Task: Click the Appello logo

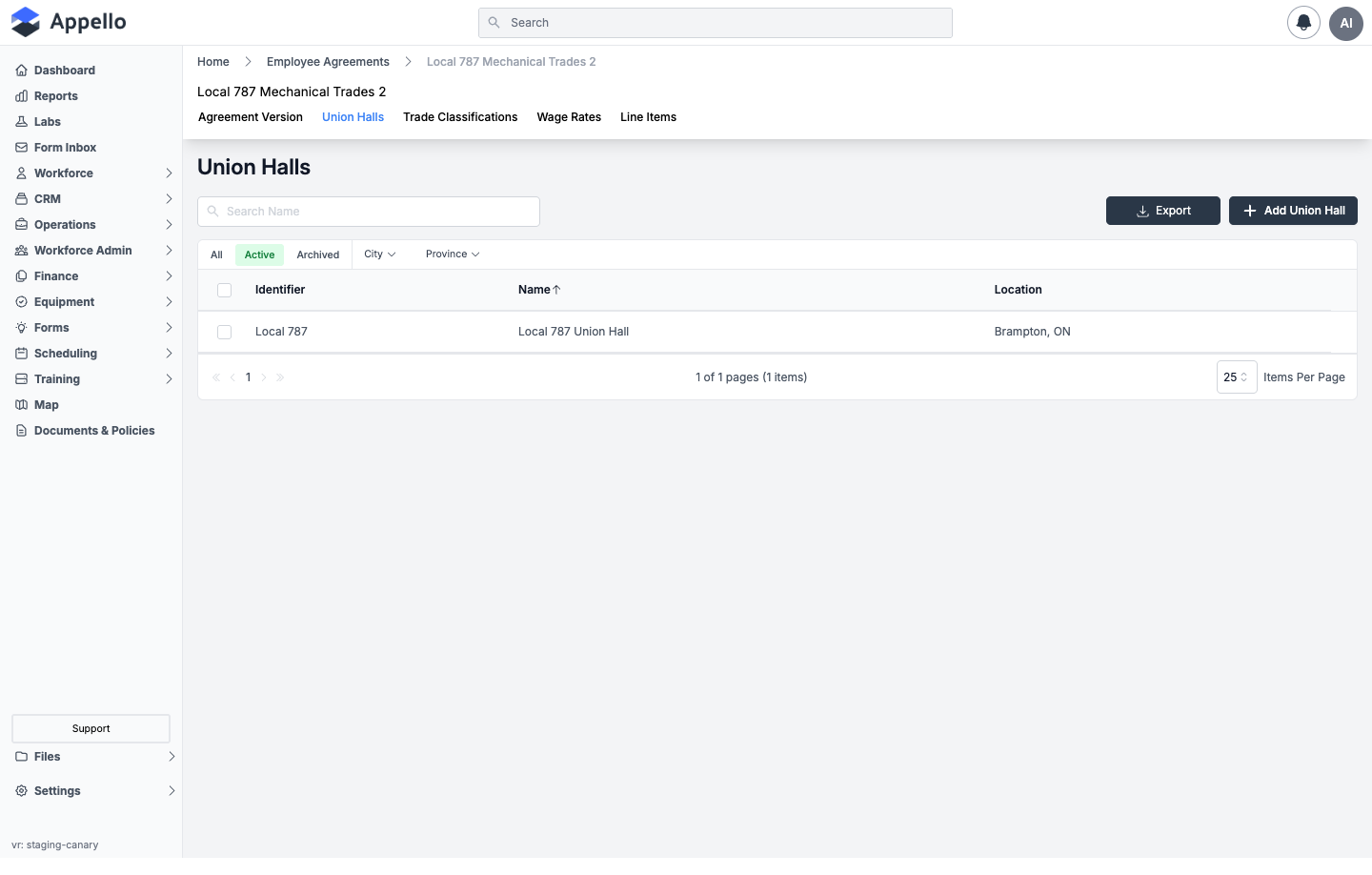Action: coord(69,22)
